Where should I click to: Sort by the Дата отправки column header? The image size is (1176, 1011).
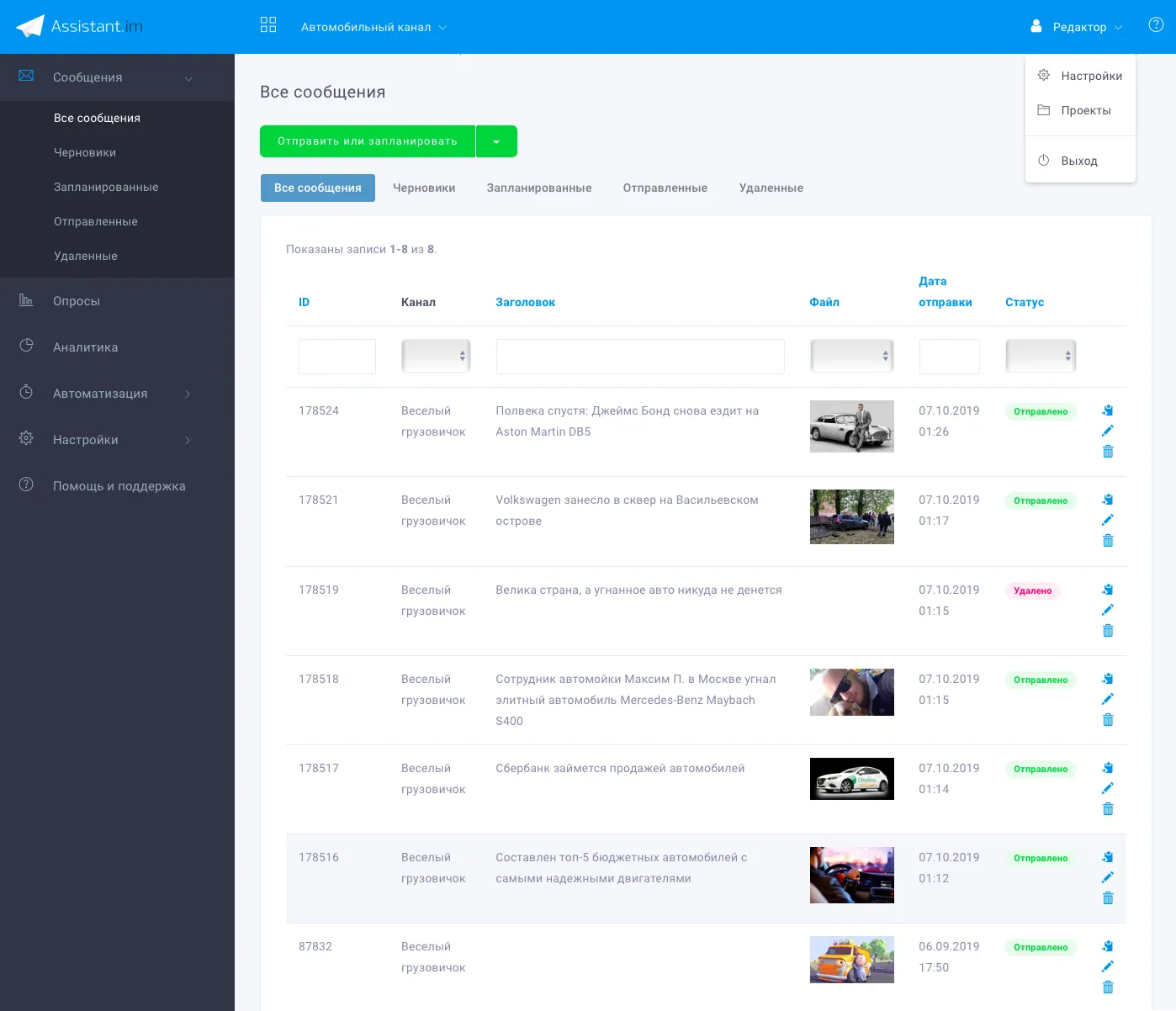(946, 292)
